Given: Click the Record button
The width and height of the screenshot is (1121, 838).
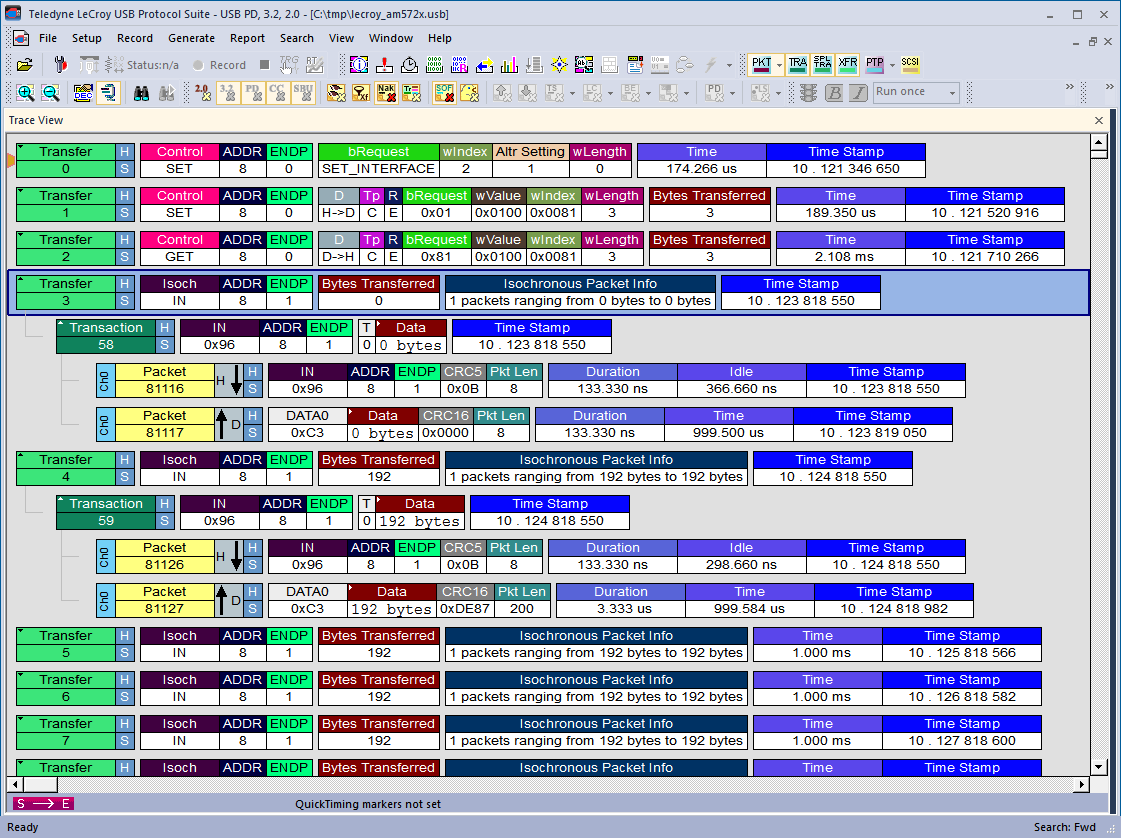Looking at the screenshot, I should [x=219, y=65].
